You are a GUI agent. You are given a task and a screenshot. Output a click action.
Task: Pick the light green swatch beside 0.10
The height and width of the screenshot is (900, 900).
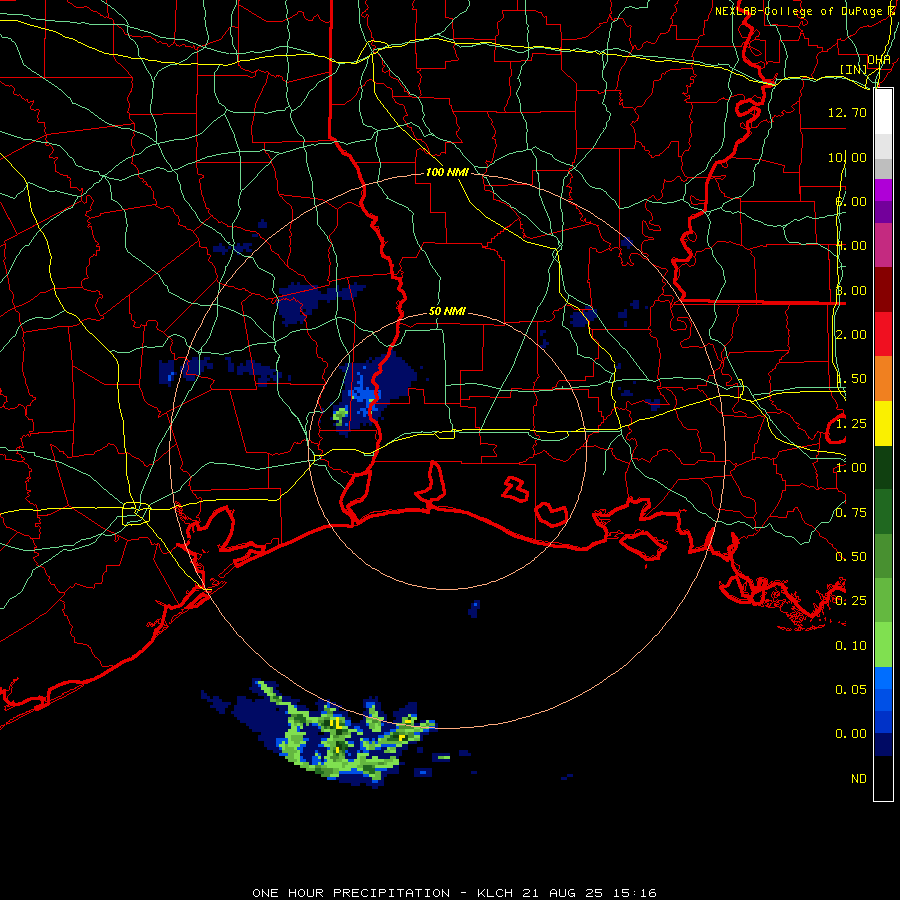883,645
